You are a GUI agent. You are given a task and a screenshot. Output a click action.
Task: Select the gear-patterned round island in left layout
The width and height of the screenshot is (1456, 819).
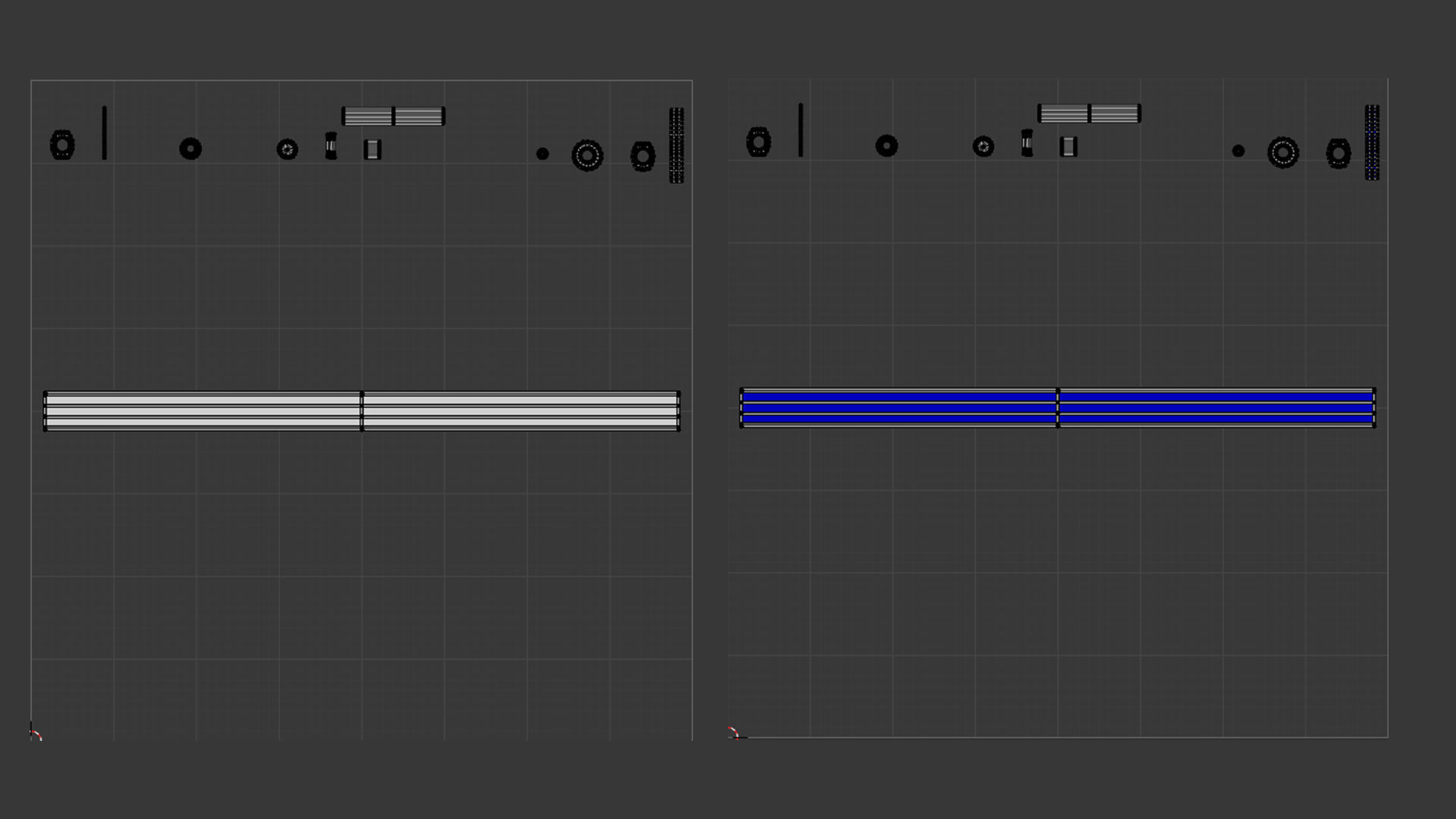coord(287,149)
